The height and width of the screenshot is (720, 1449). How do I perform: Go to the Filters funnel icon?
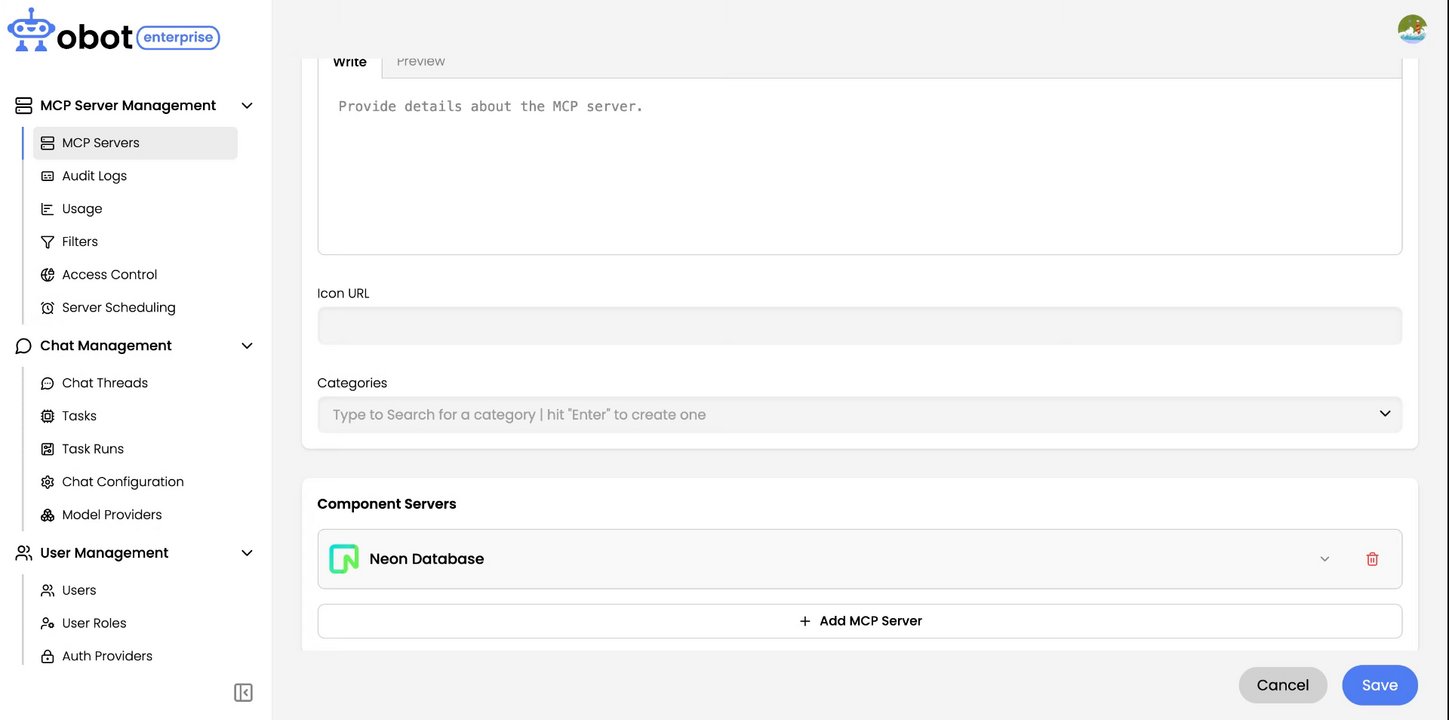(x=47, y=242)
